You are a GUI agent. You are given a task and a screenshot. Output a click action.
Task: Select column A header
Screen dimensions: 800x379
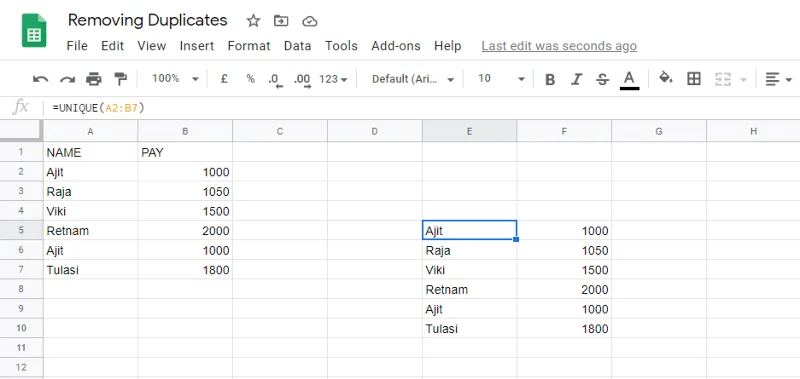(x=90, y=132)
